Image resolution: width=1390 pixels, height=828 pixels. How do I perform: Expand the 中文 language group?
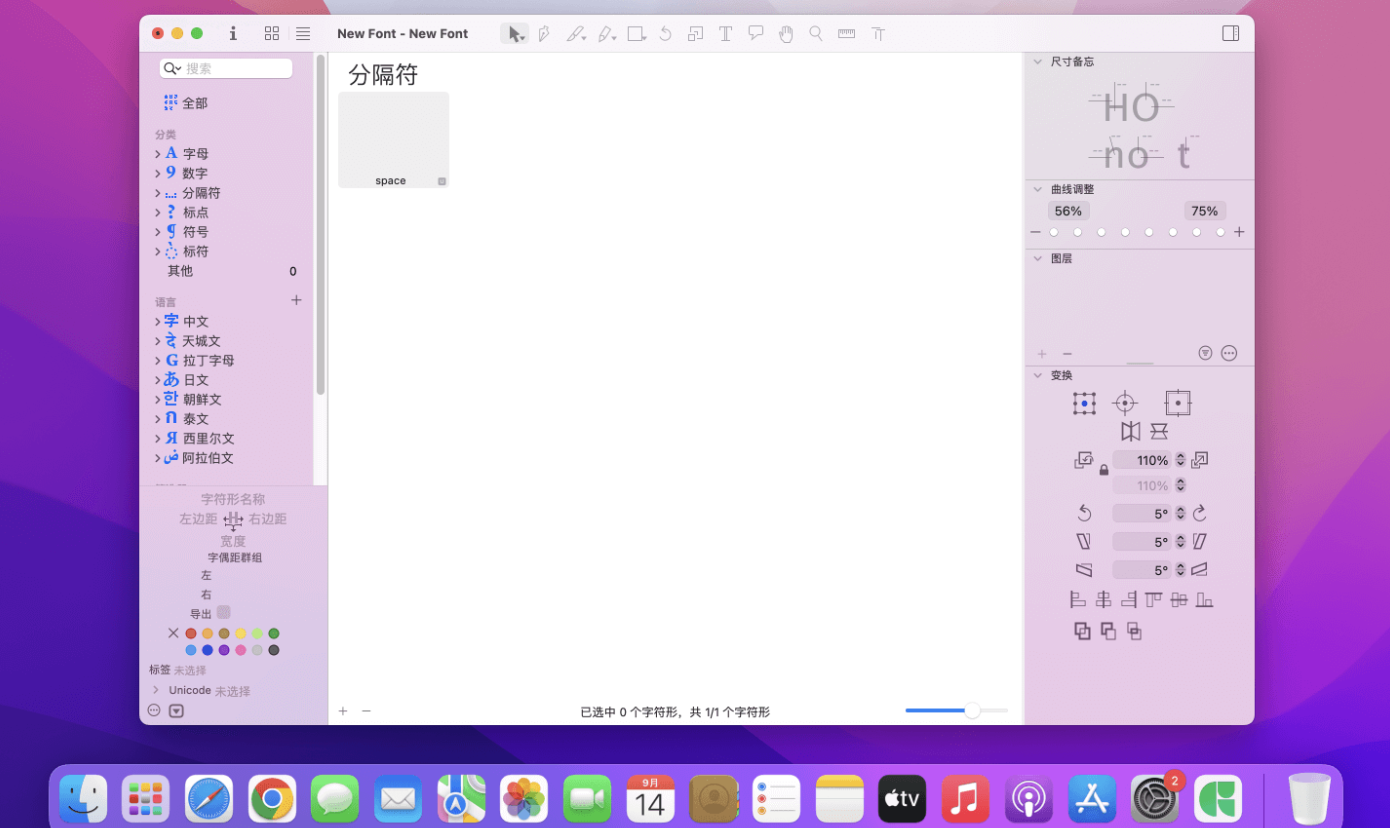[x=158, y=322]
